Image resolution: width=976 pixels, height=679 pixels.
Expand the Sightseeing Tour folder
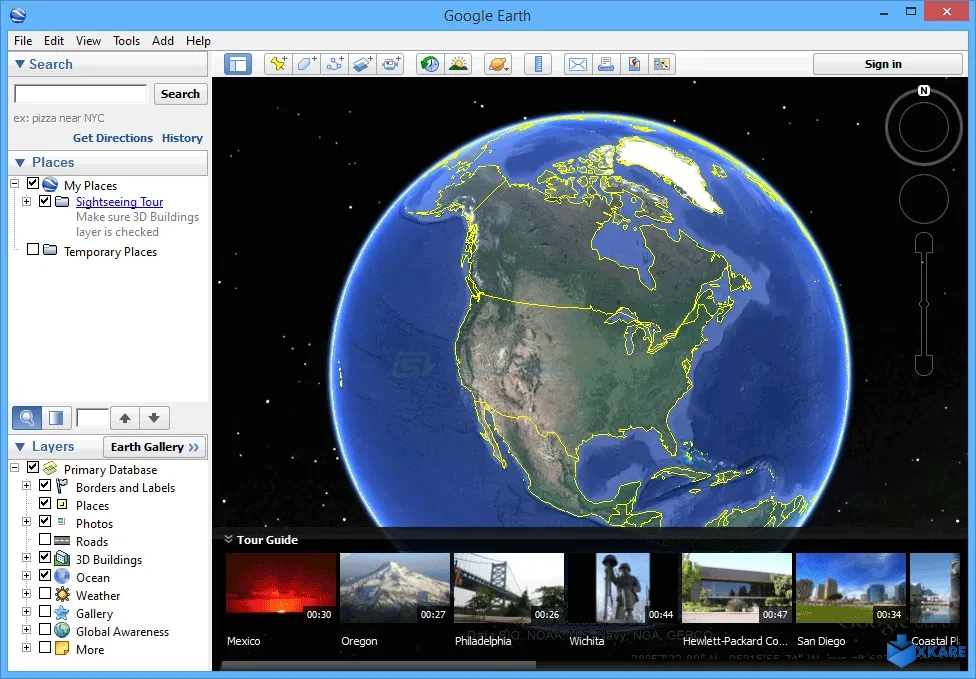[28, 201]
